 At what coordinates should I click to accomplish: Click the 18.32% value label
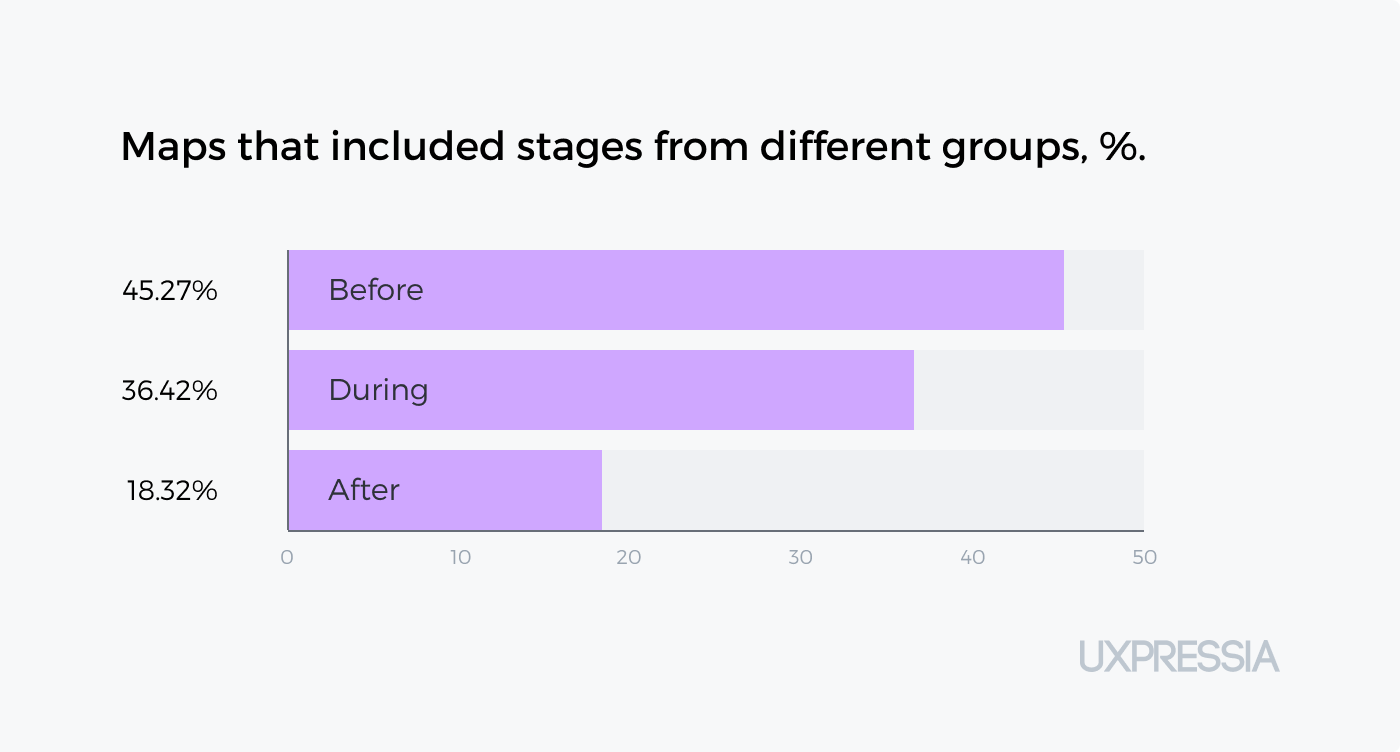[172, 491]
